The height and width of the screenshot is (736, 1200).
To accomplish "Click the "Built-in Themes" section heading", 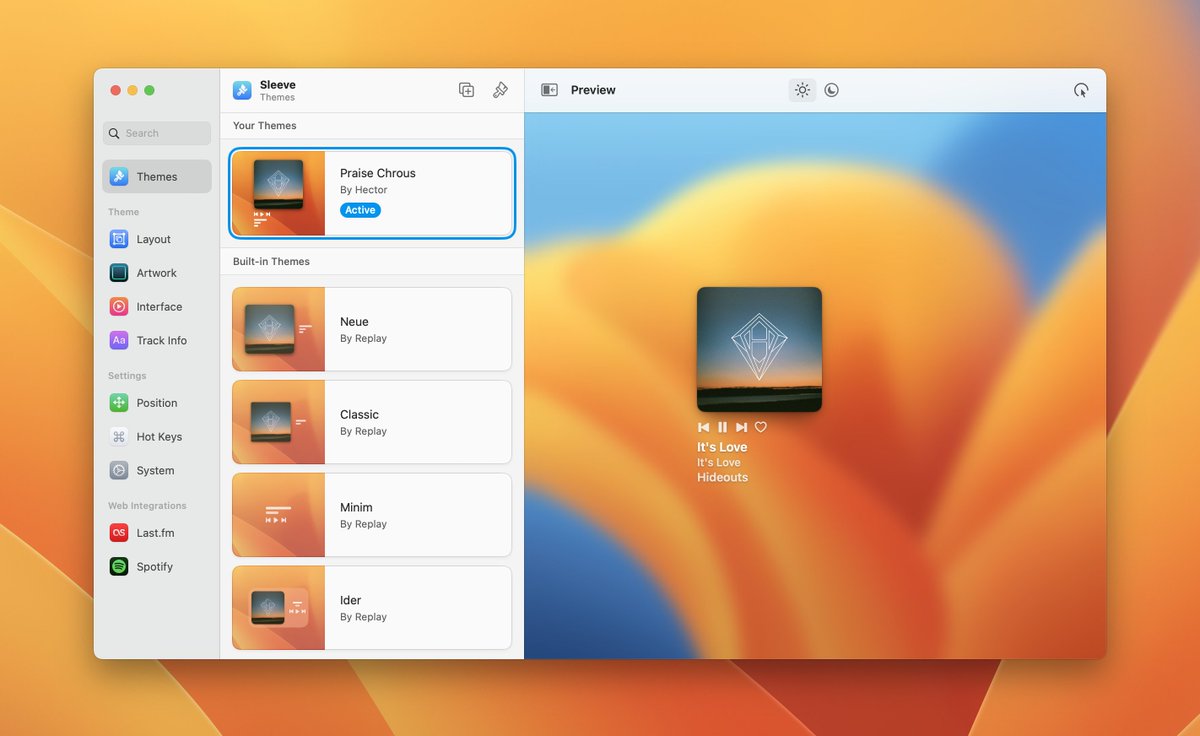I will coord(271,262).
